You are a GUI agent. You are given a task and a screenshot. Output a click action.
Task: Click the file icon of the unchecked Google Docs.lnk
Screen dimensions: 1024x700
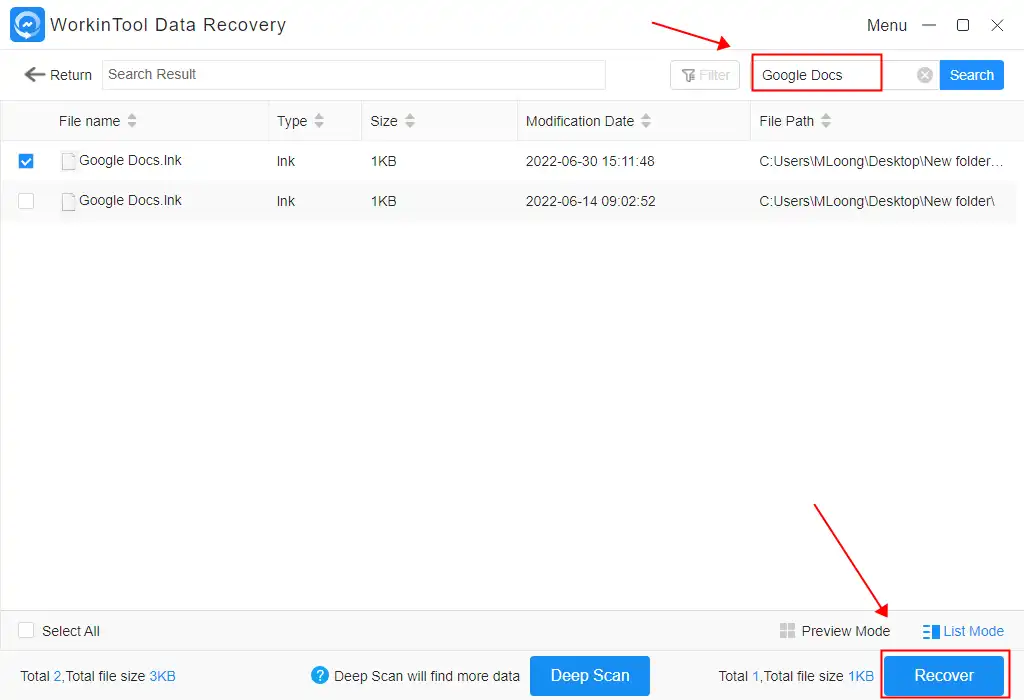point(68,202)
